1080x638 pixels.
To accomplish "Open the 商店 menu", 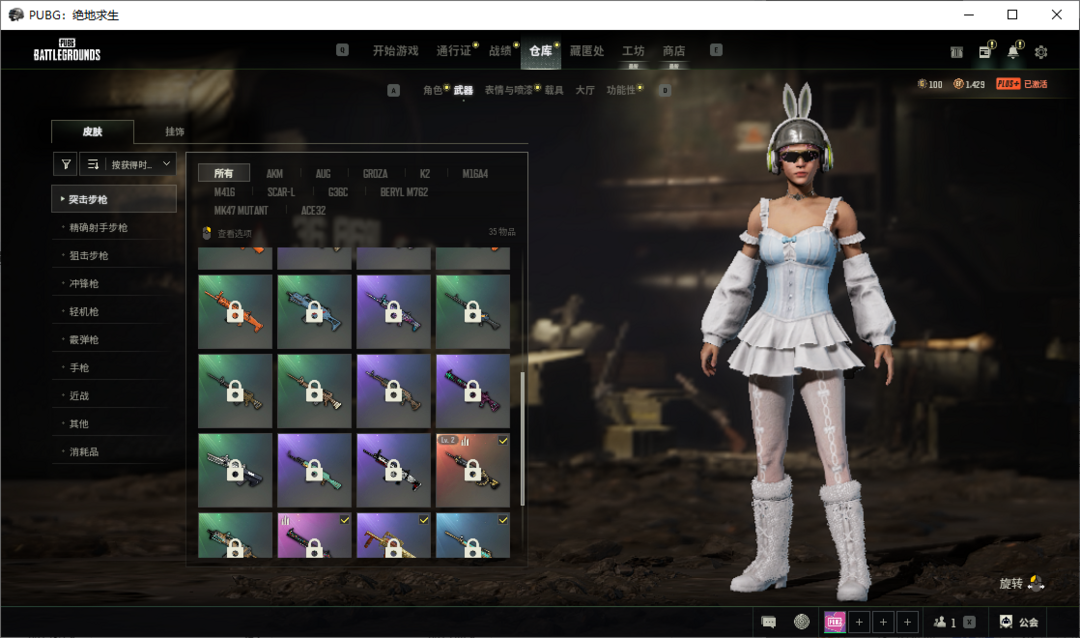I will click(674, 50).
